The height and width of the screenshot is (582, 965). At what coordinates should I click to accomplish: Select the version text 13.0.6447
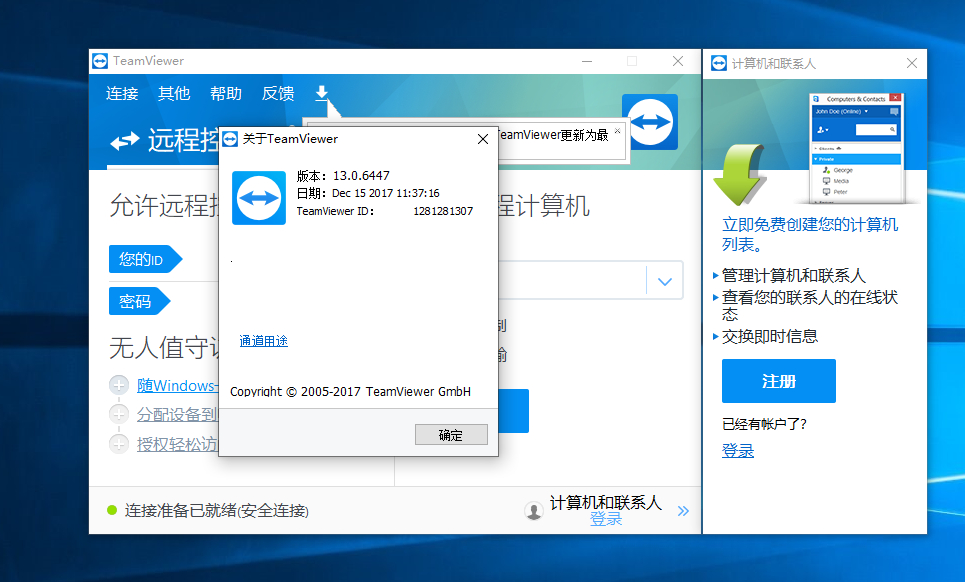361,176
